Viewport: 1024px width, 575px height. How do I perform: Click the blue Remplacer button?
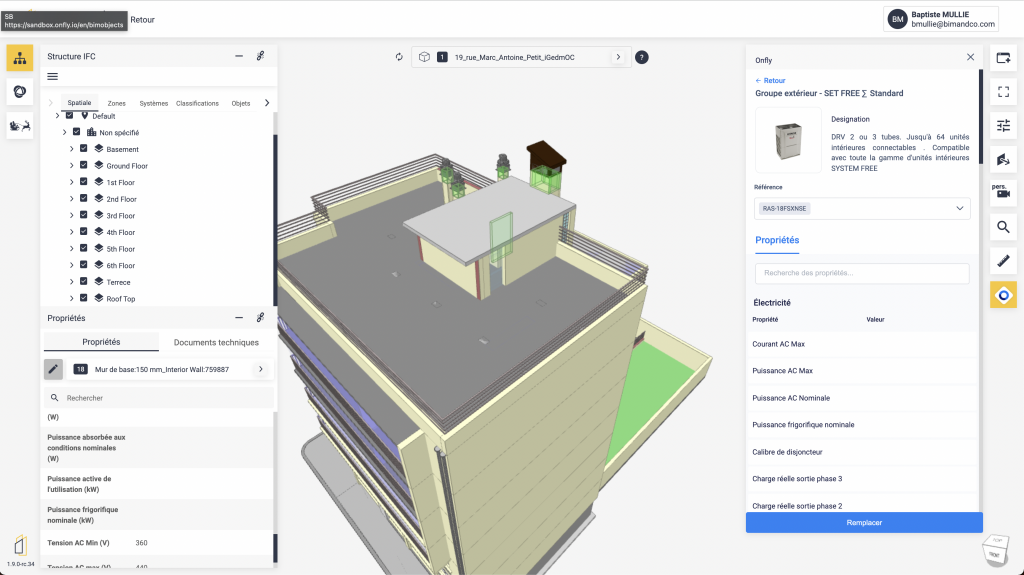coord(864,522)
